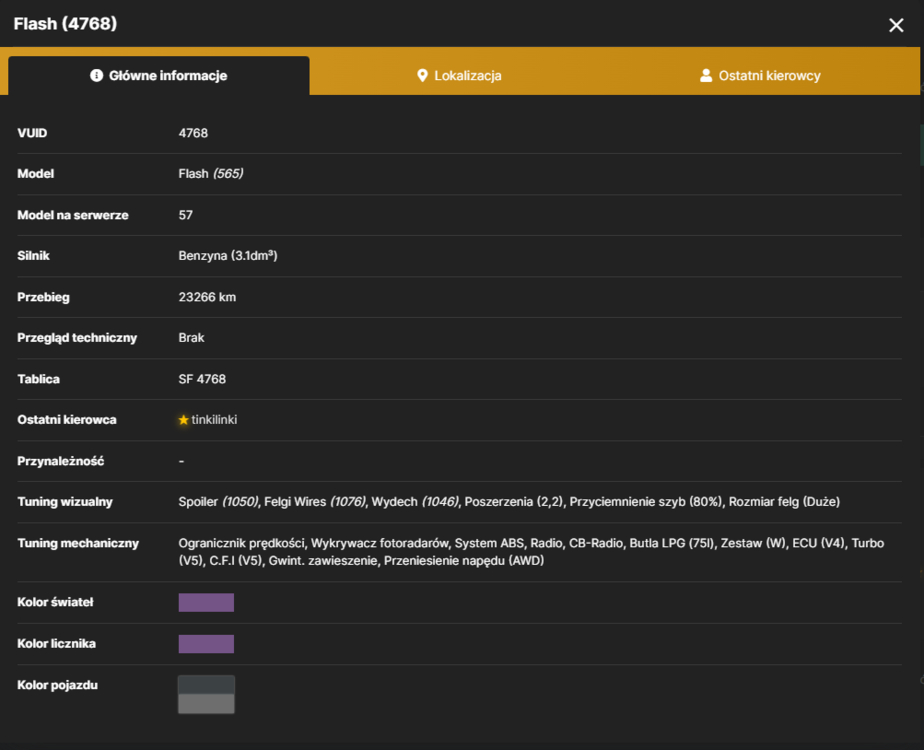Click the Kolor świateł label
Viewport: 924px width, 750px height.
(x=55, y=602)
